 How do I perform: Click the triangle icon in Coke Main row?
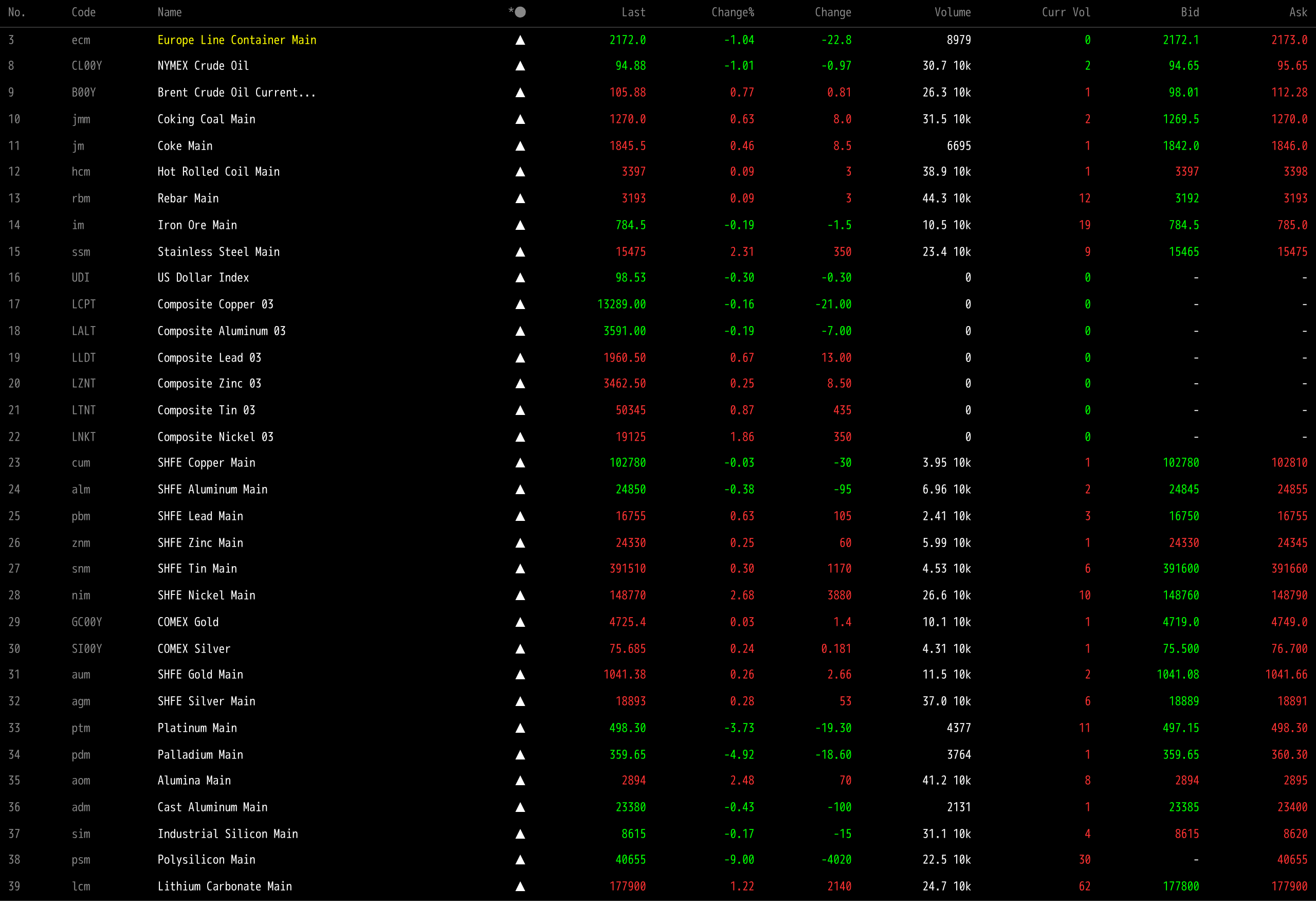tap(520, 147)
